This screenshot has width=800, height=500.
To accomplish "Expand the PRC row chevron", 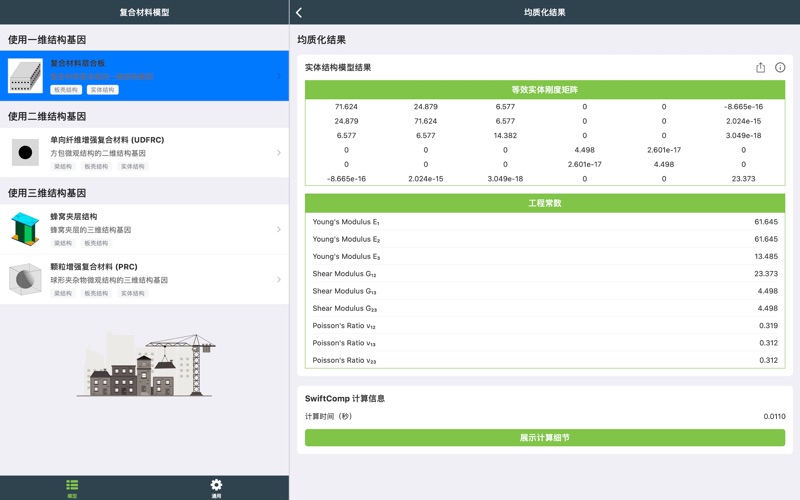I will coord(278,280).
